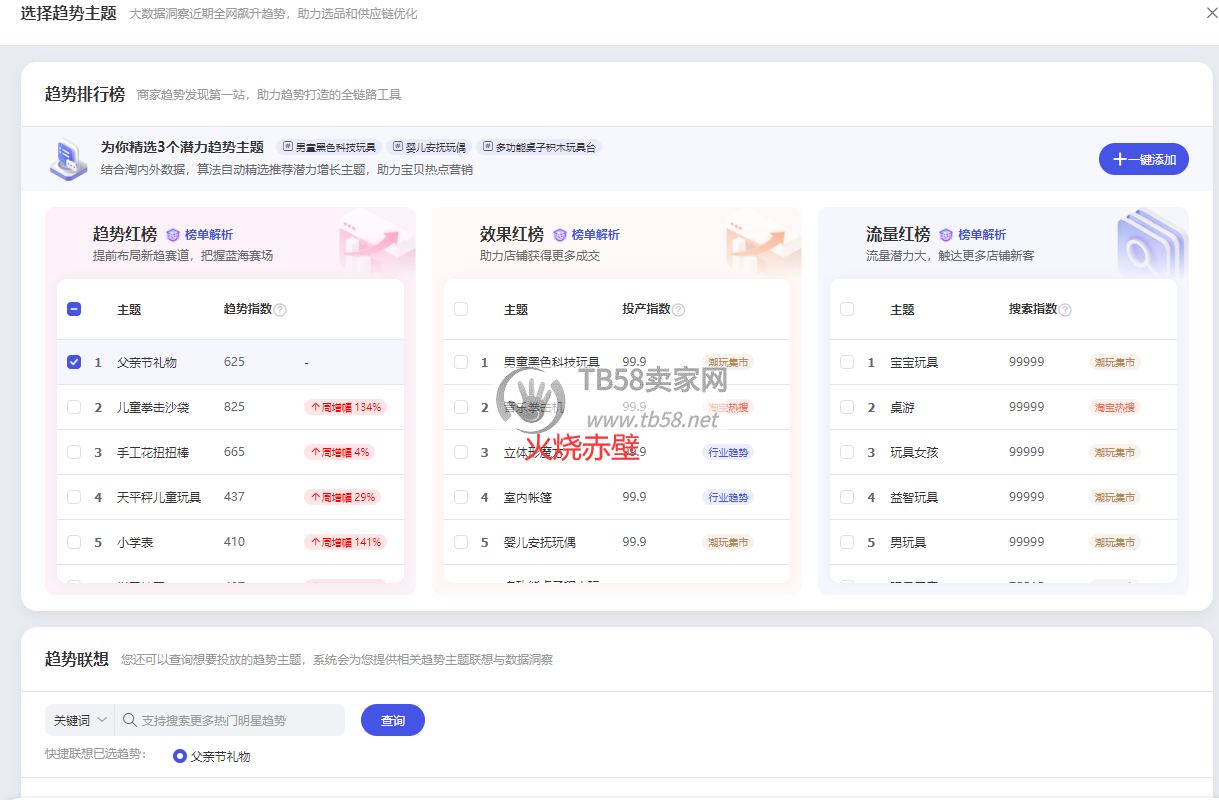The height and width of the screenshot is (800, 1219).
Task: Click the icon on 多功能桌子积木玩具台 chip
Action: pyautogui.click(x=488, y=147)
